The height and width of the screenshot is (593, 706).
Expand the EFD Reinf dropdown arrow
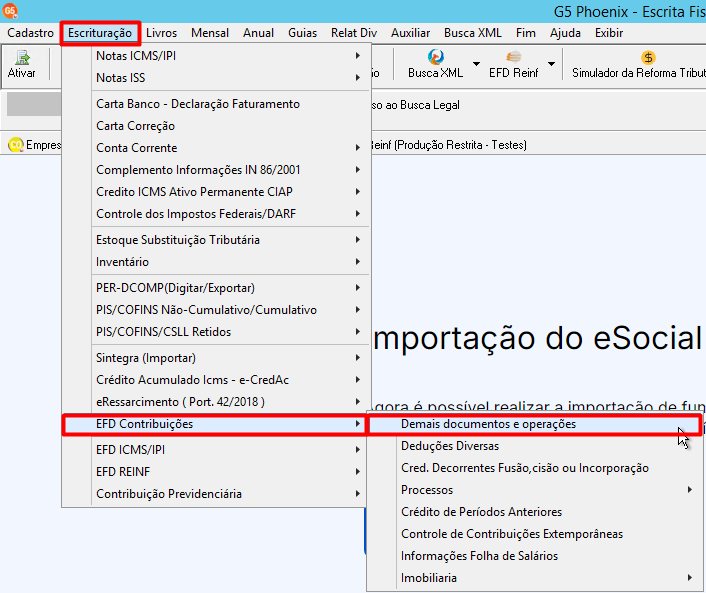click(x=551, y=63)
